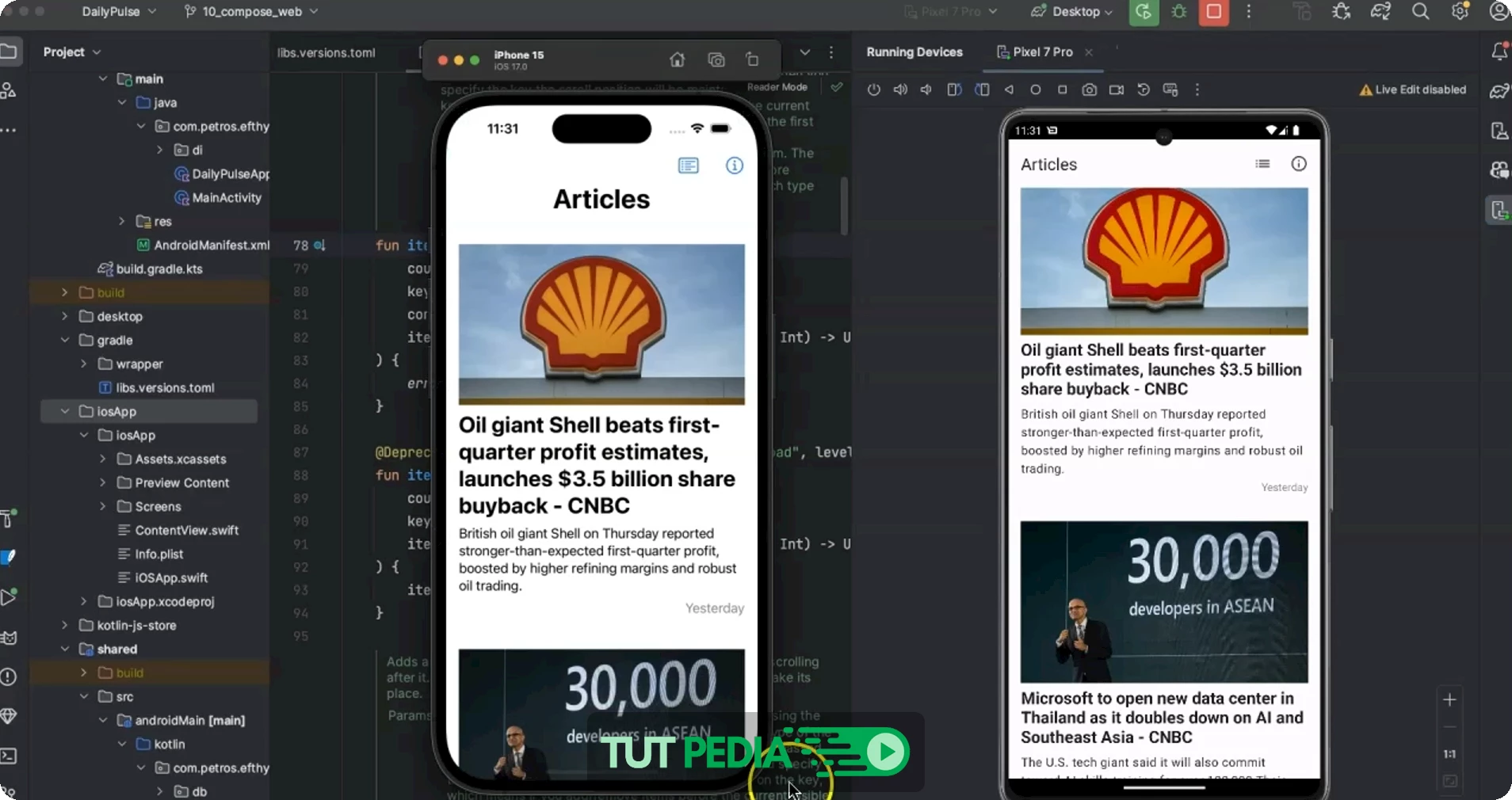Start debugging with the bug icon

coord(1179,12)
